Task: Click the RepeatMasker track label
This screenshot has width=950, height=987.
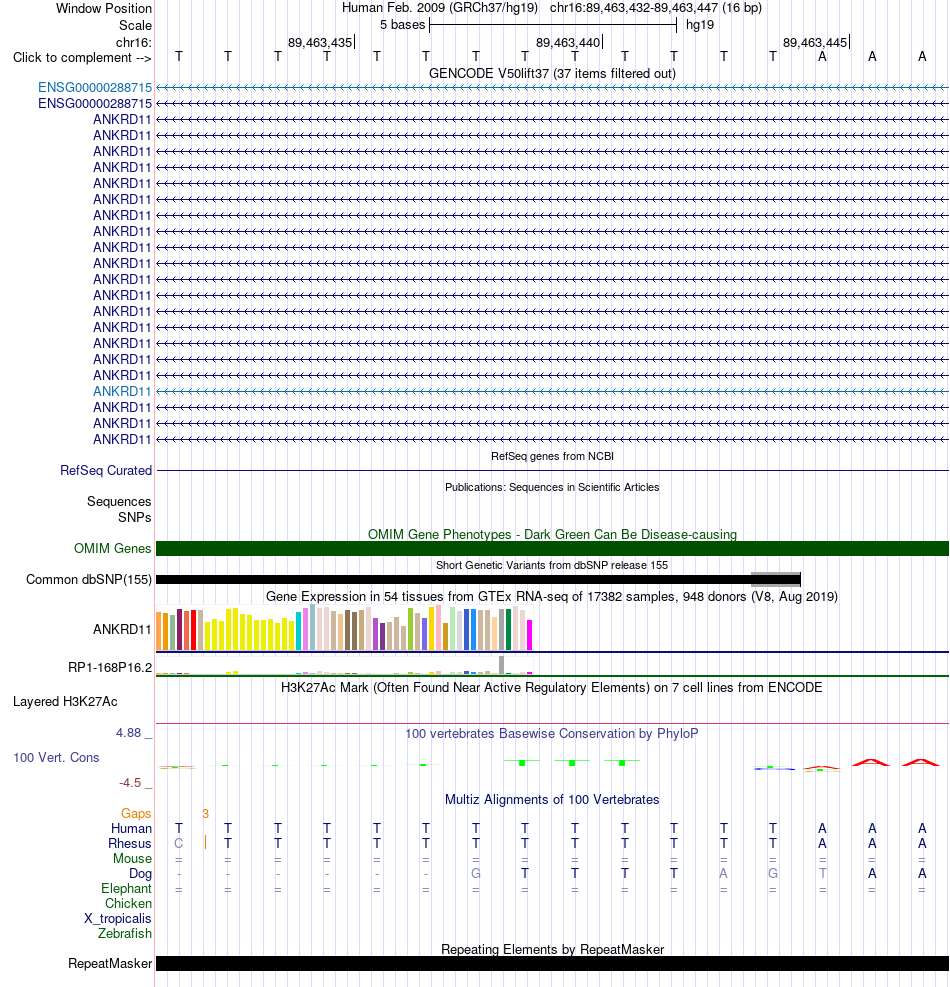Action: pyautogui.click(x=110, y=964)
